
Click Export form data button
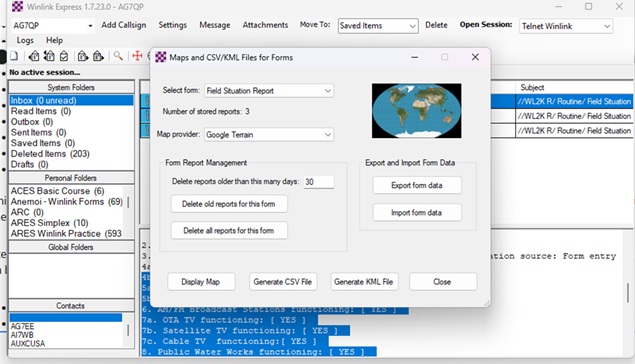417,185
